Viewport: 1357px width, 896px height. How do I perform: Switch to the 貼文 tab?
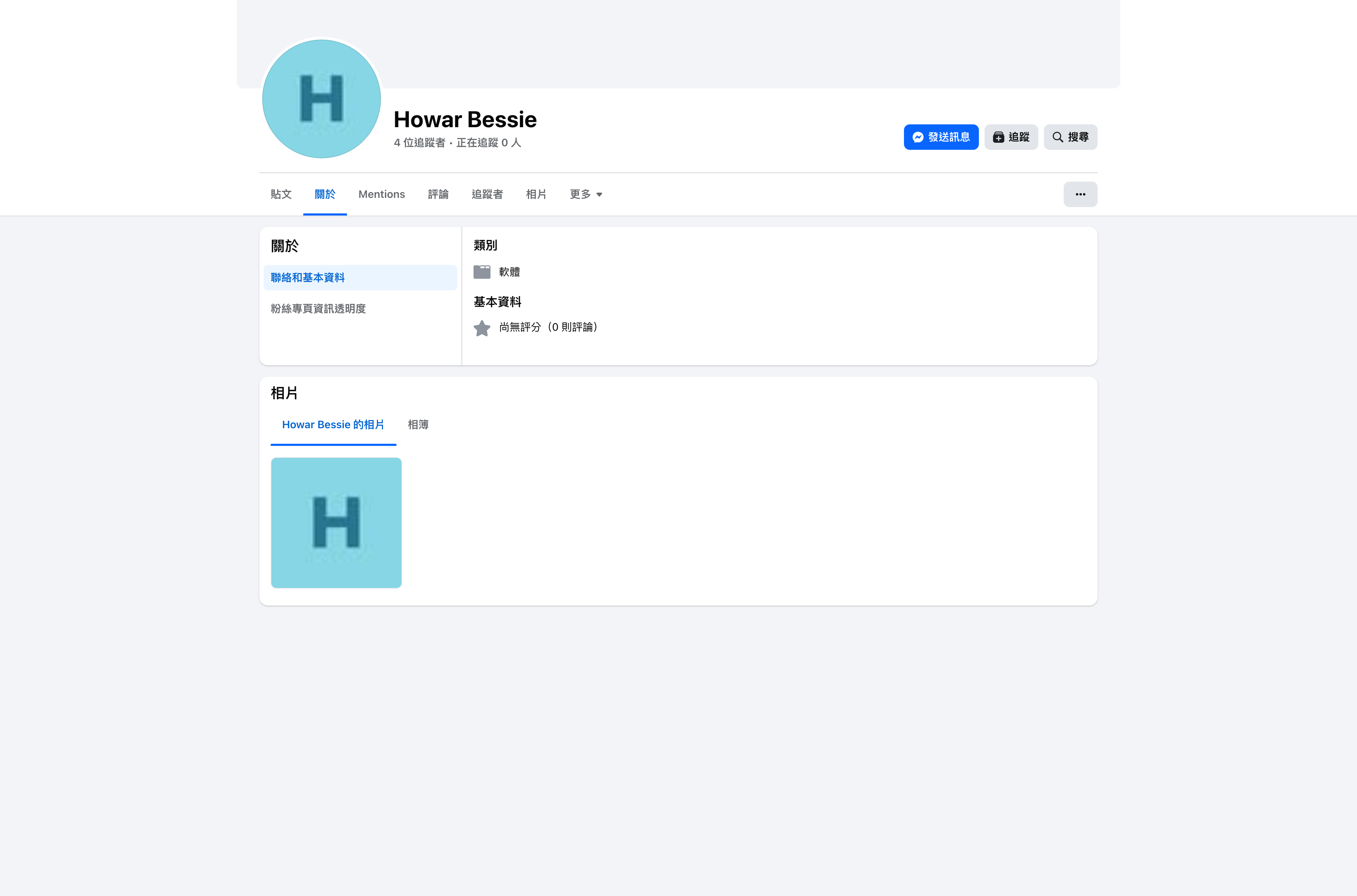click(281, 194)
